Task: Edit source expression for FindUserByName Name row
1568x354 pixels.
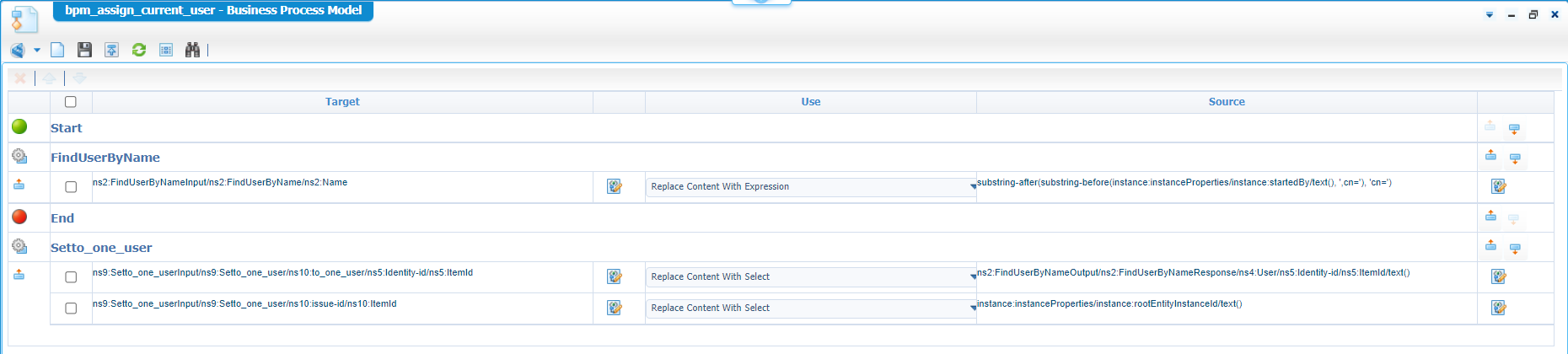Action: 1498,186
